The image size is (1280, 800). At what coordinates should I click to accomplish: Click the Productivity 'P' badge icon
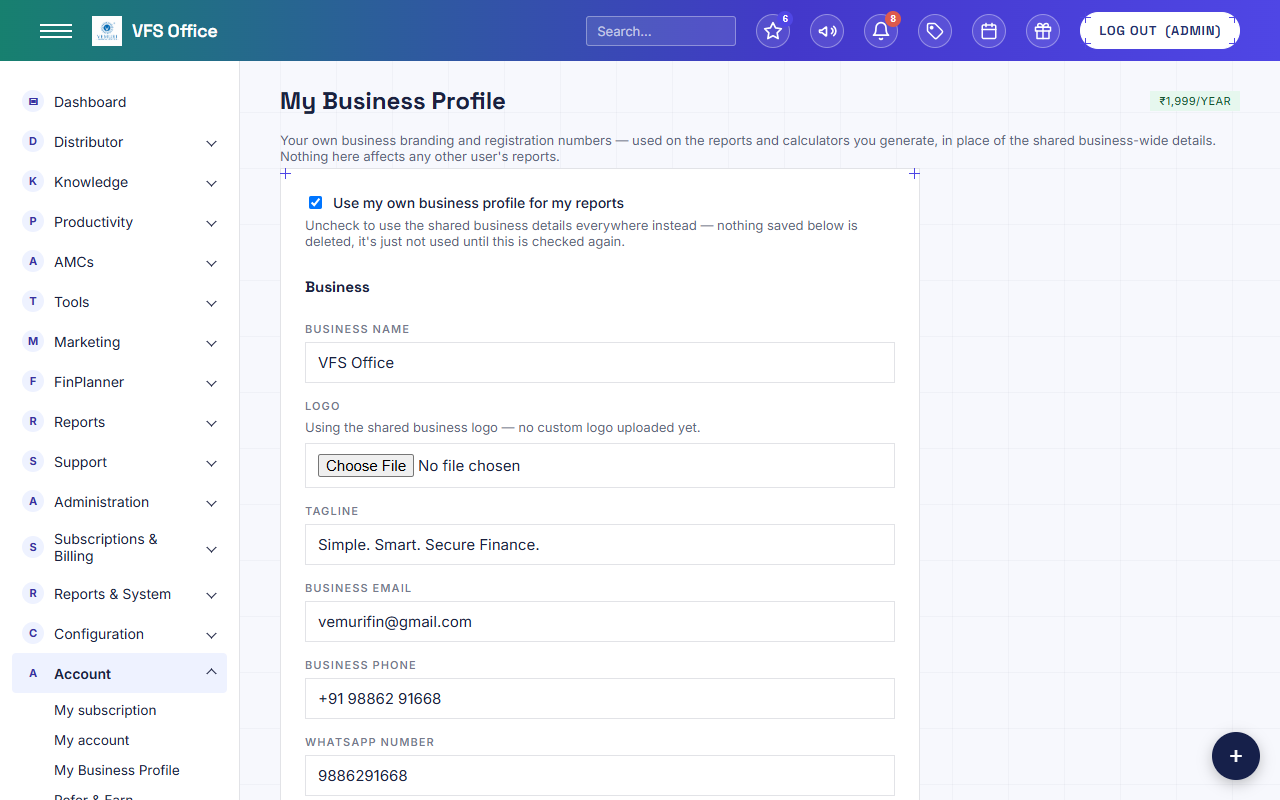tap(33, 221)
